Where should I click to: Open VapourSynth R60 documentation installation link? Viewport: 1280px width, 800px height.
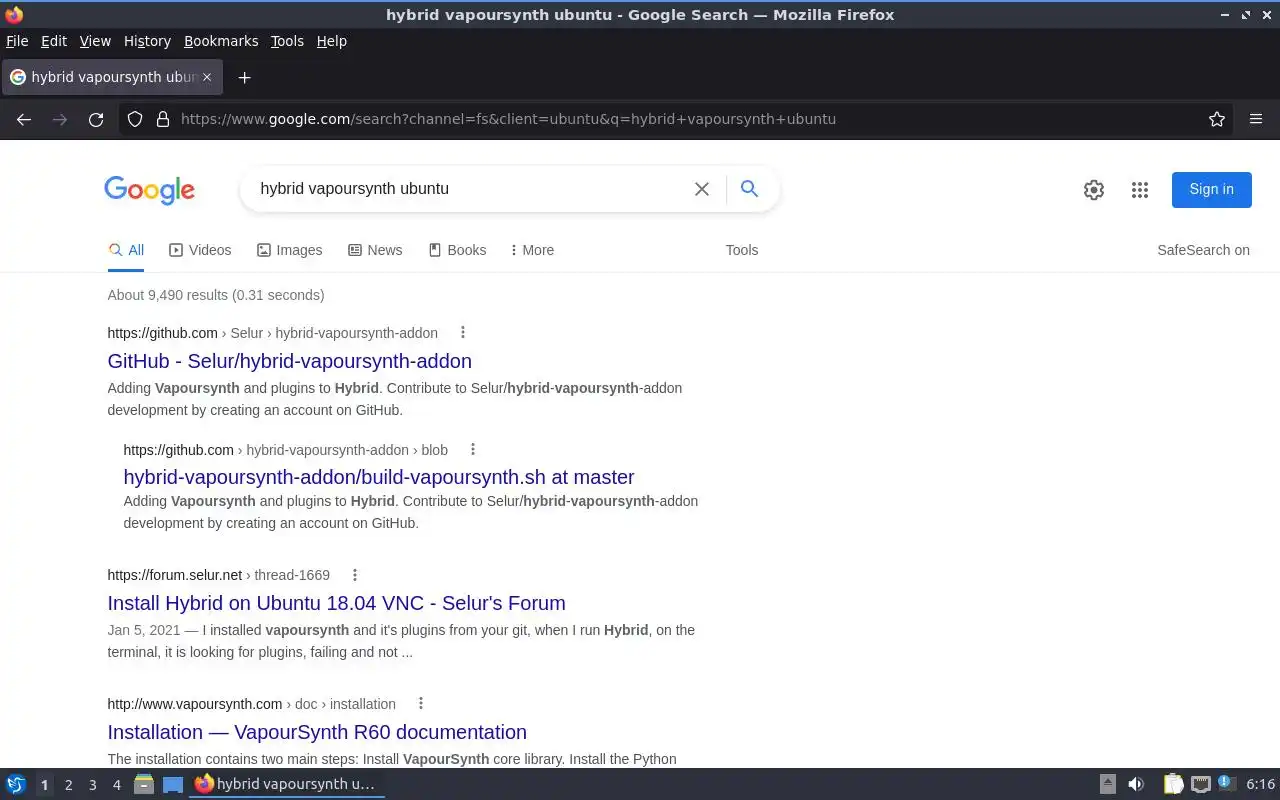click(x=317, y=732)
